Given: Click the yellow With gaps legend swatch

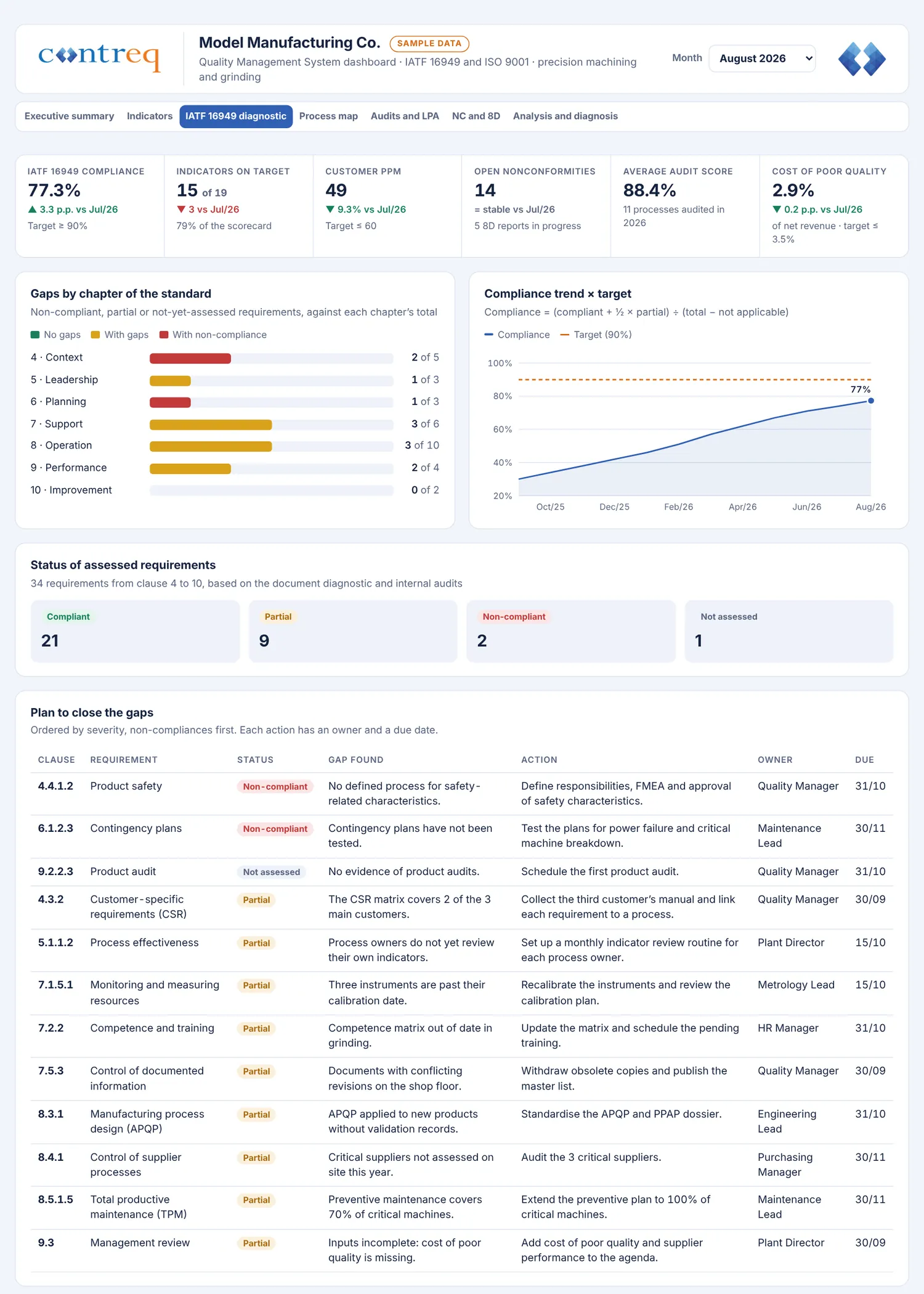Looking at the screenshot, I should (x=95, y=335).
